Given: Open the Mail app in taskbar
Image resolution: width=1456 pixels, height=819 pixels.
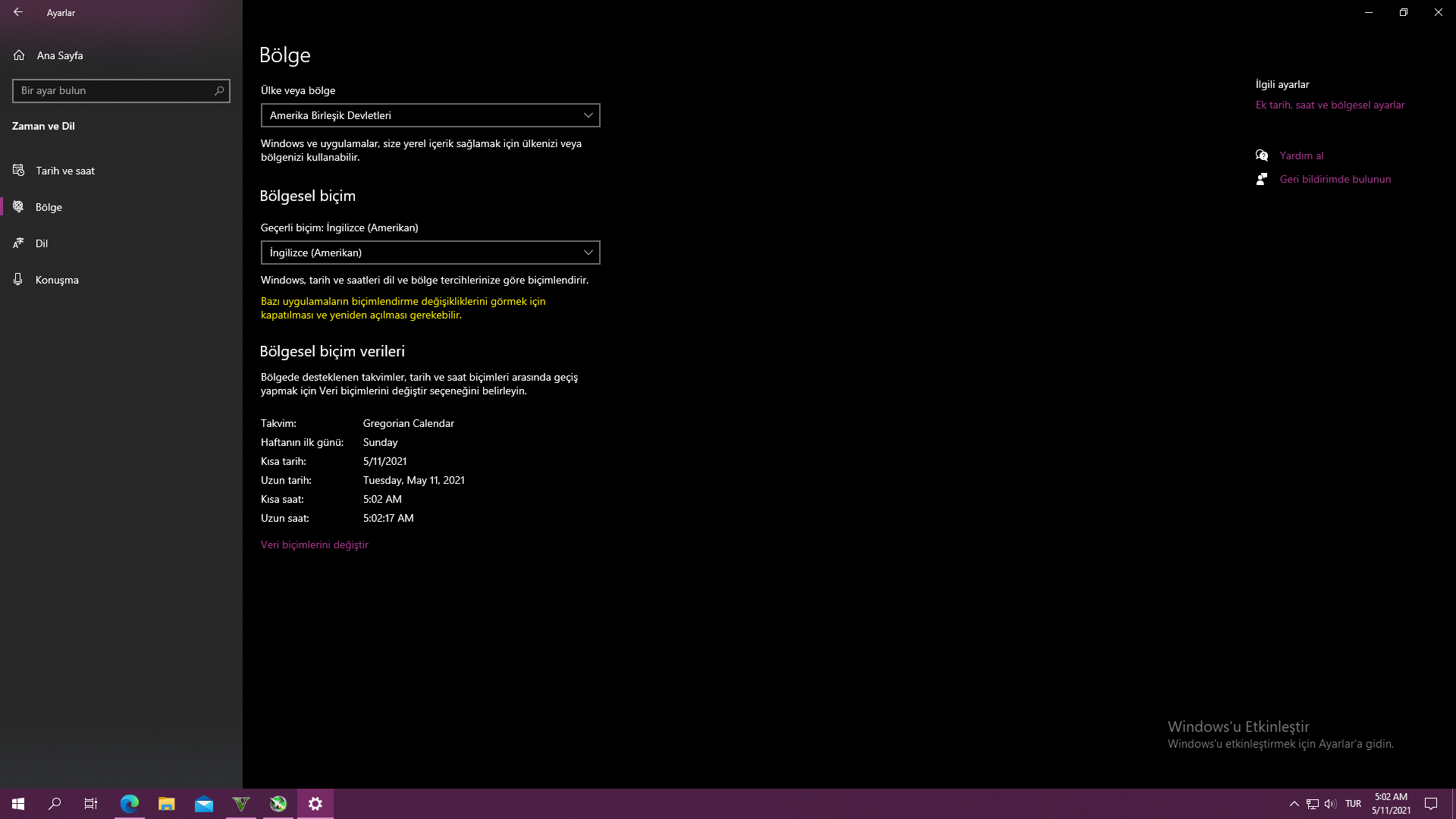Looking at the screenshot, I should pos(204,804).
